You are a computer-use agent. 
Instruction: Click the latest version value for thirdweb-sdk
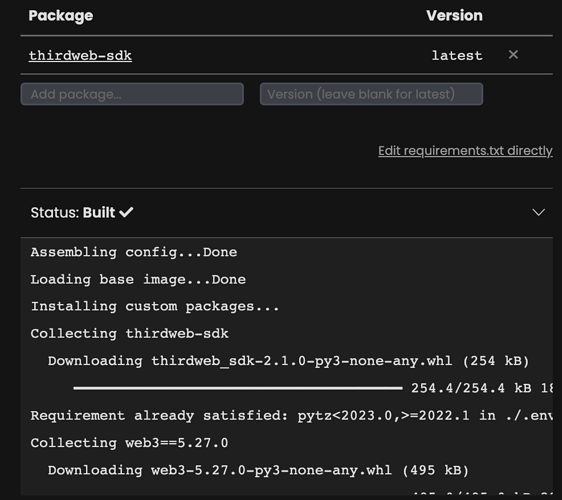point(457,56)
